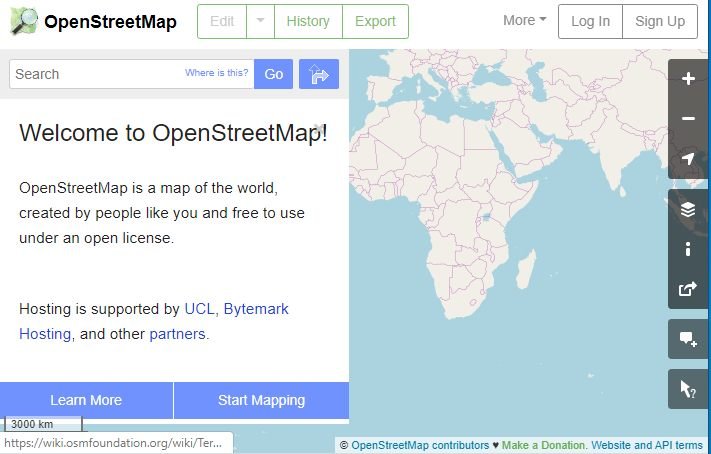
Task: Activate the query features tool
Action: tap(688, 390)
